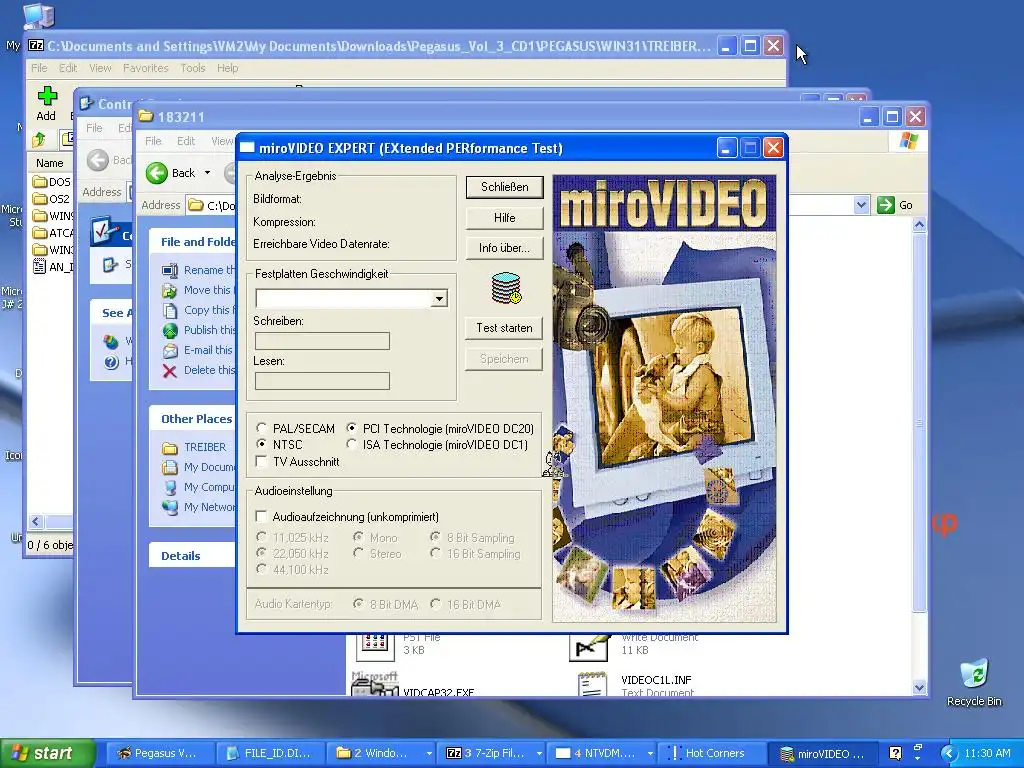This screenshot has height=768, width=1024.
Task: Open Hot Corners from the taskbar
Action: (713, 753)
